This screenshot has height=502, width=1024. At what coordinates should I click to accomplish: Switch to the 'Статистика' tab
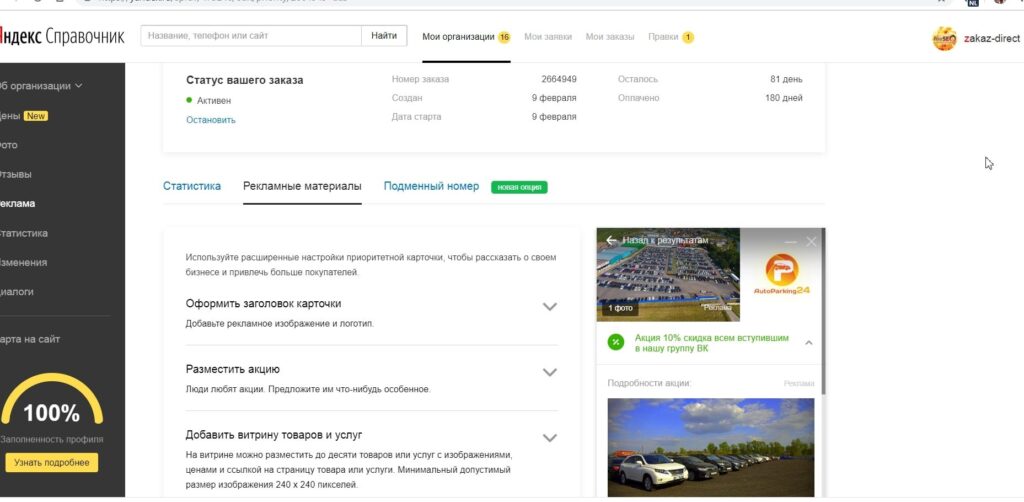(192, 186)
